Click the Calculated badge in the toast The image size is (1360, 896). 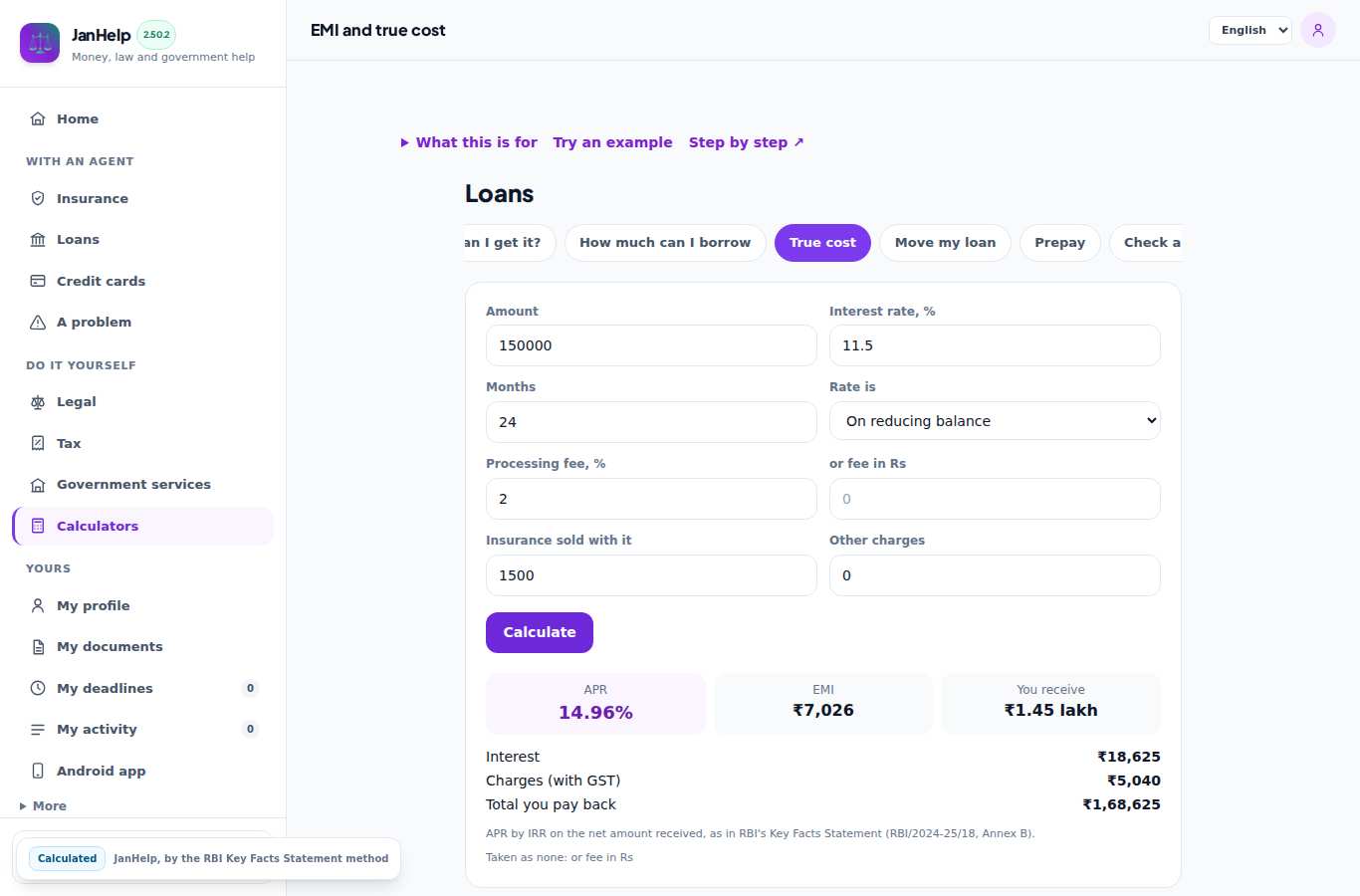coord(68,858)
